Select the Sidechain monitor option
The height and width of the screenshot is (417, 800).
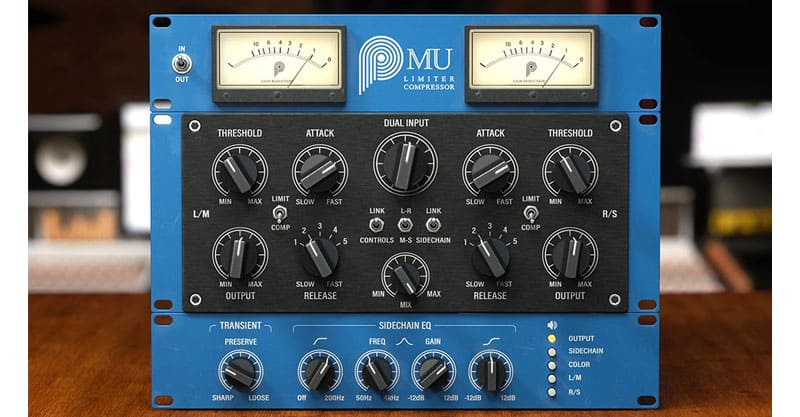pyautogui.click(x=552, y=352)
